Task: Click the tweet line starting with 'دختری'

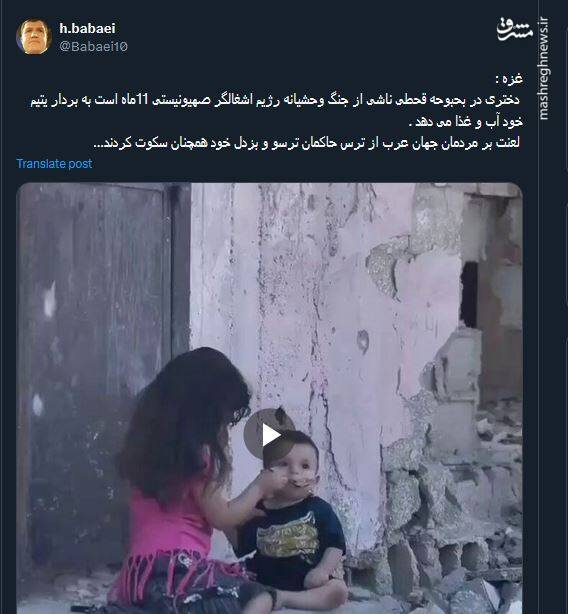Action: (275, 100)
